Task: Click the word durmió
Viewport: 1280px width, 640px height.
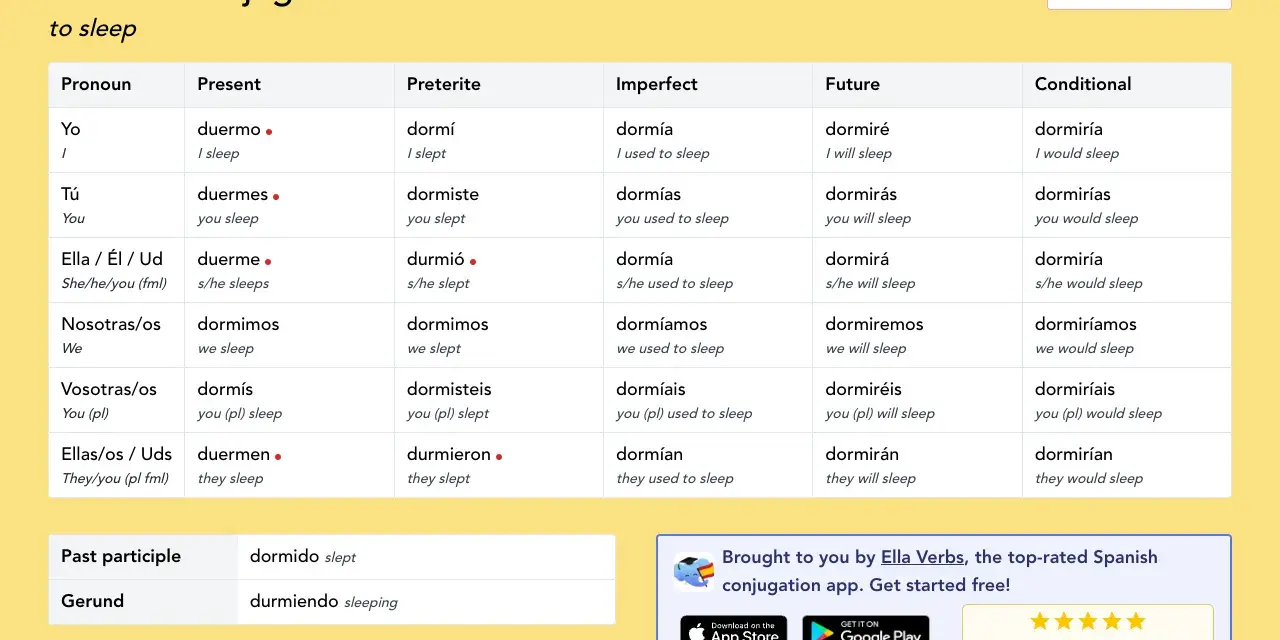Action: [x=436, y=259]
